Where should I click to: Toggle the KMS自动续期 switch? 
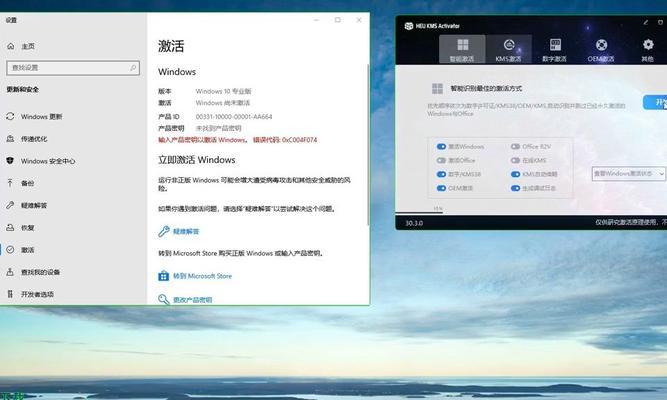[x=515, y=174]
